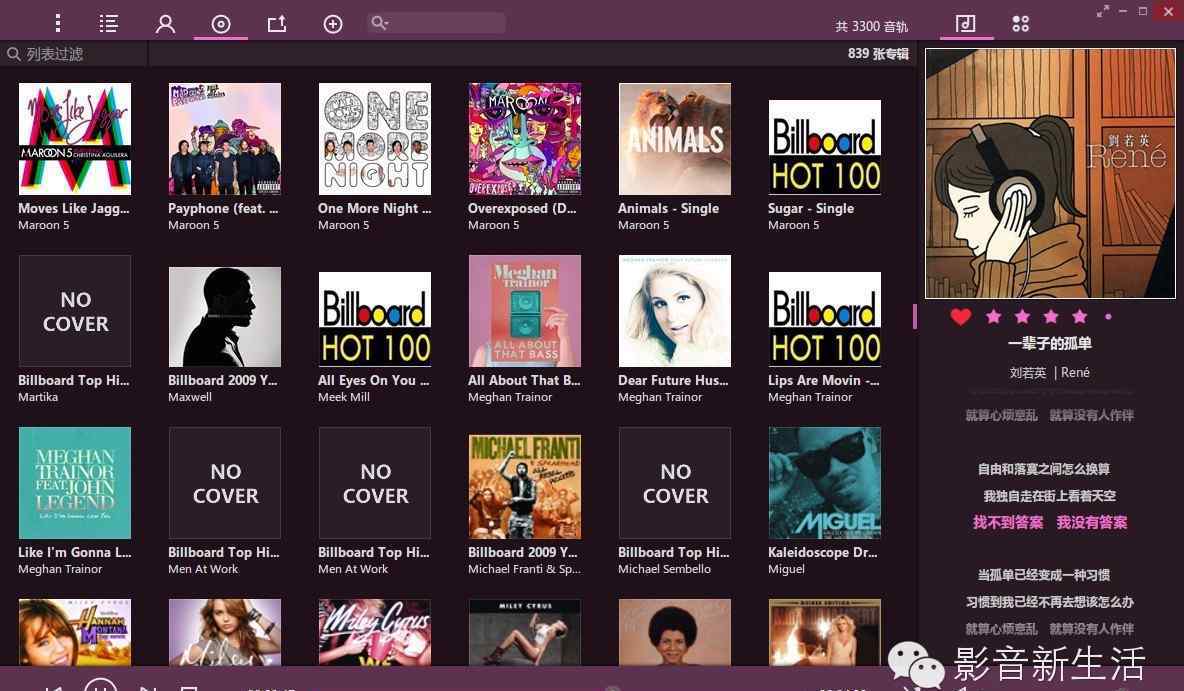1184x691 pixels.
Task: Click highlighted lyric "找不到答案 我没有答案"
Action: click(x=1050, y=523)
